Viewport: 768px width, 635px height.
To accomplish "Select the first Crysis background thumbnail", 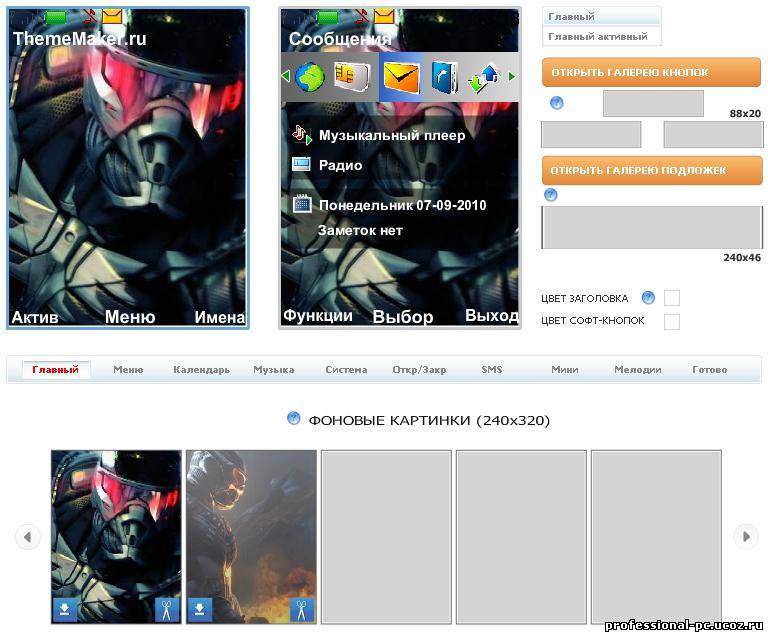I will [116, 537].
